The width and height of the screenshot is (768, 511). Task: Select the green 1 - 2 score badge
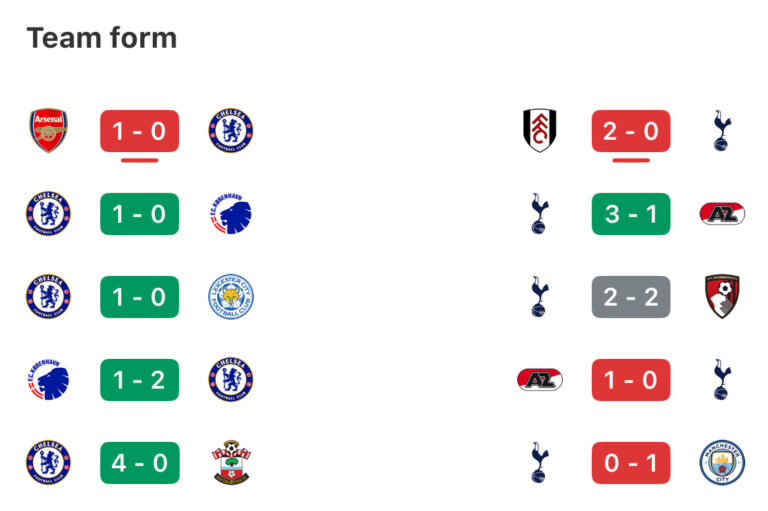139,380
